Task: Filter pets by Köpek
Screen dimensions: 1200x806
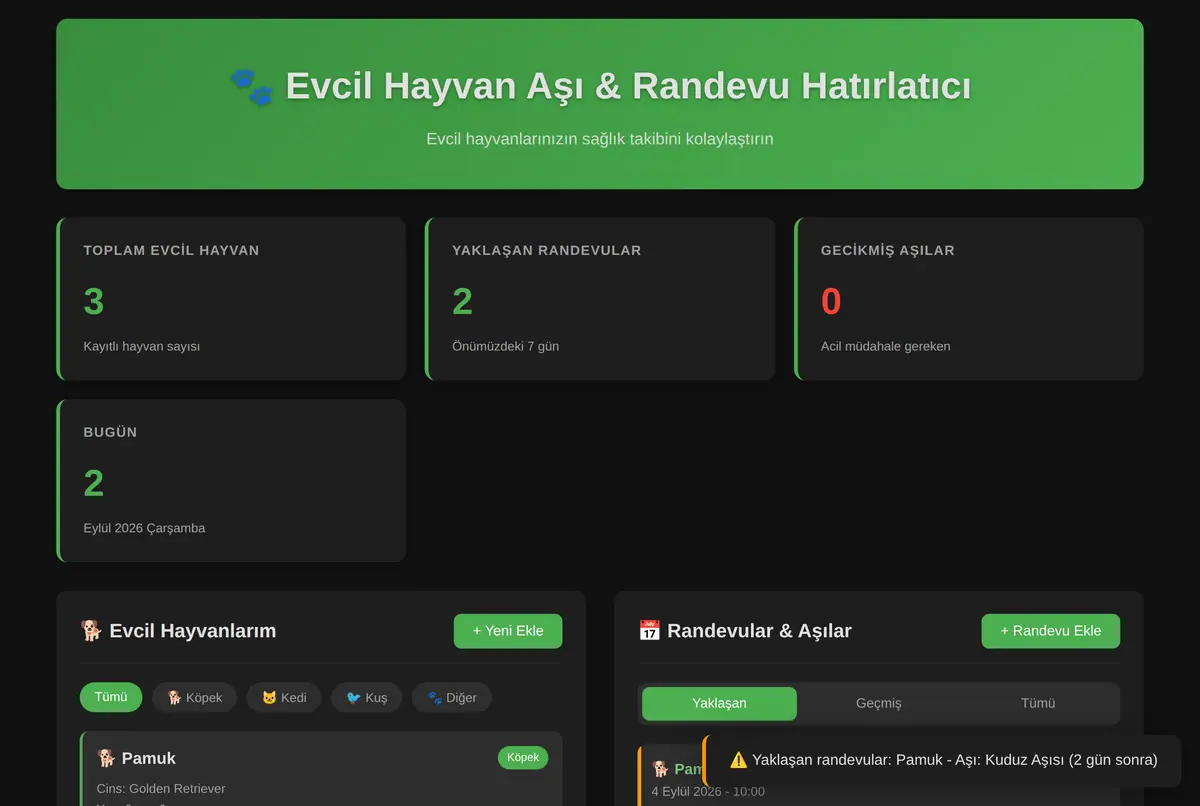Action: point(195,697)
